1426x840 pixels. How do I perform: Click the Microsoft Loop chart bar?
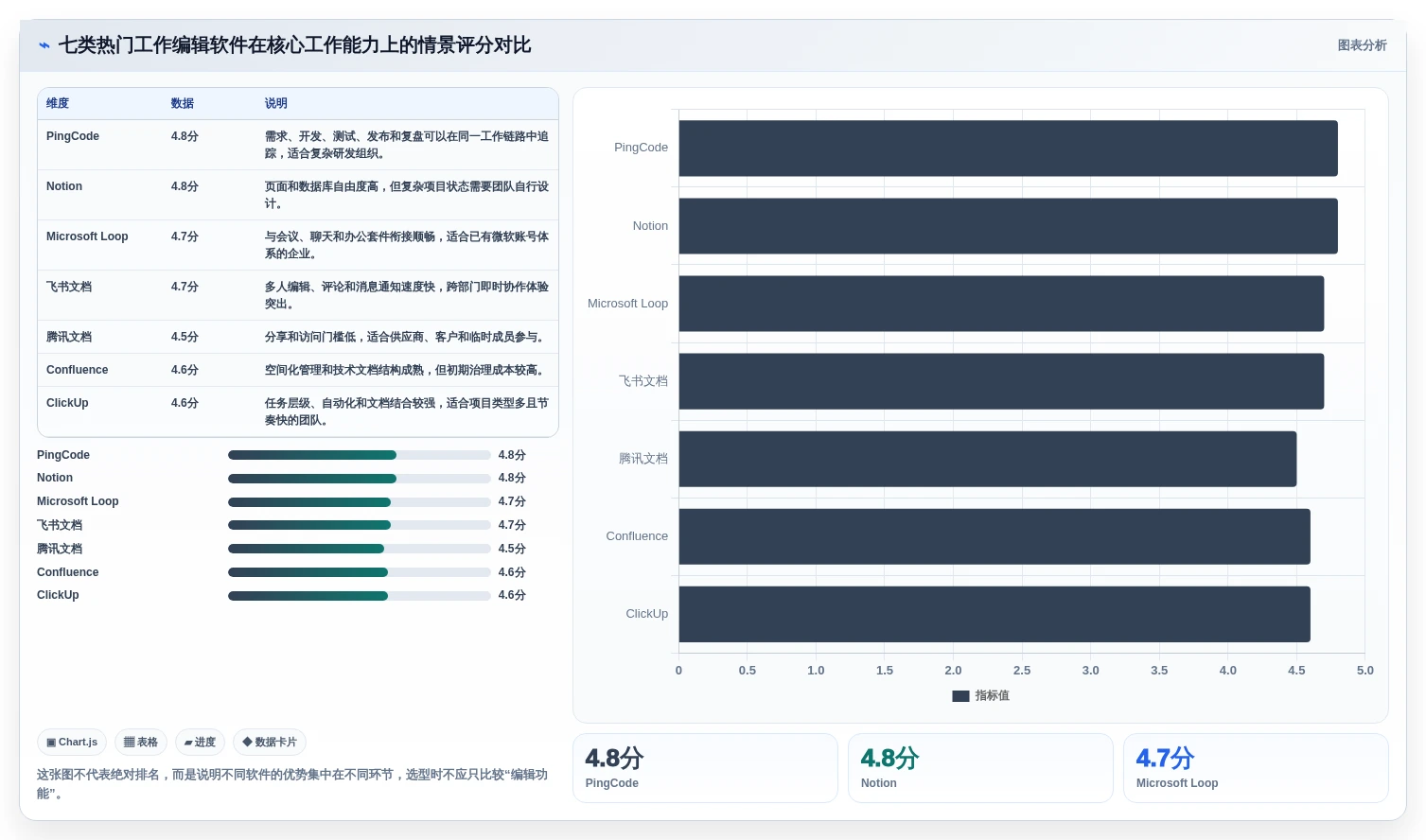(x=1001, y=304)
